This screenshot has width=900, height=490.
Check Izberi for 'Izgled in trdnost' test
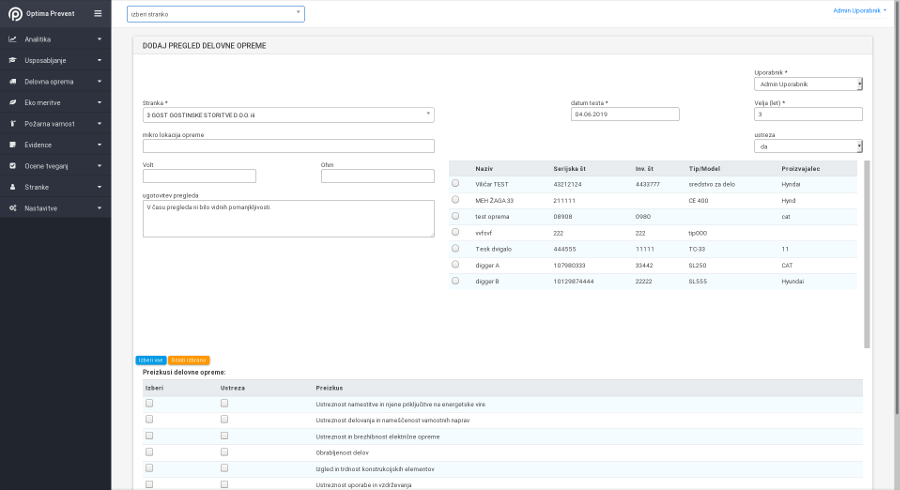click(x=149, y=468)
